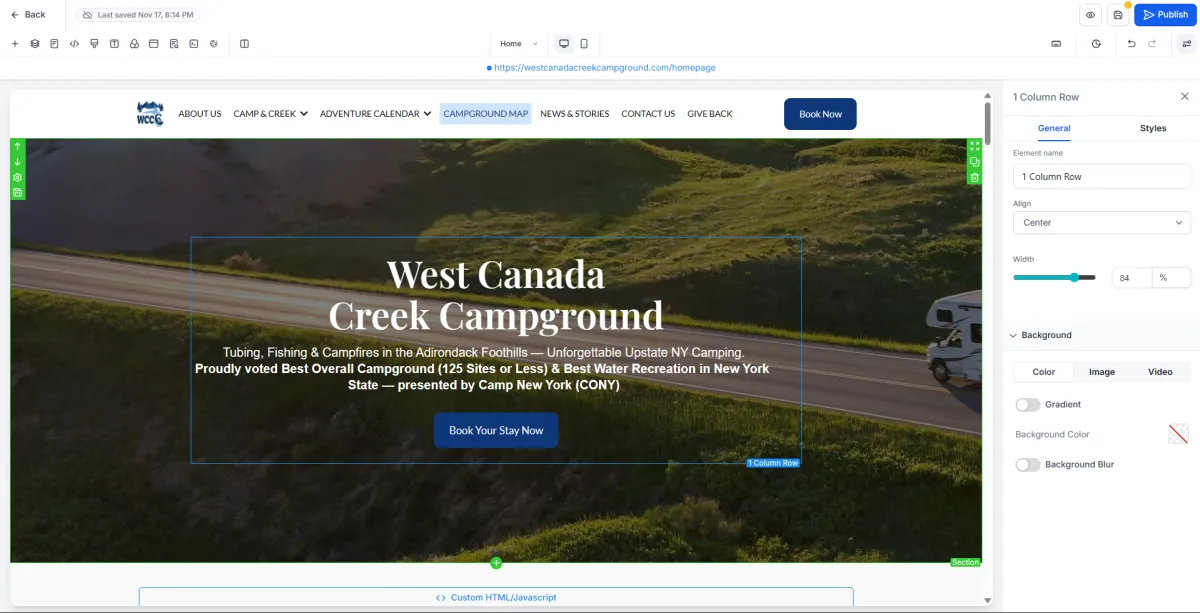The height and width of the screenshot is (613, 1200).
Task: Click the West Canada Creek Campground heading
Action: [496, 294]
